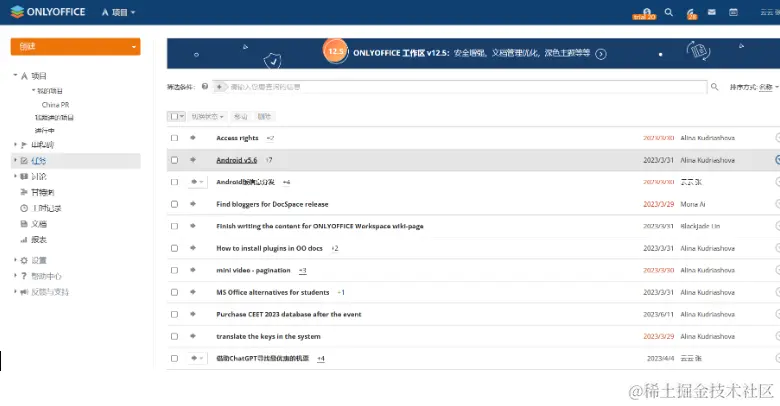Image resolution: width=780 pixels, height=406 pixels.
Task: Click the magnifier beside the filter field
Action: (714, 87)
